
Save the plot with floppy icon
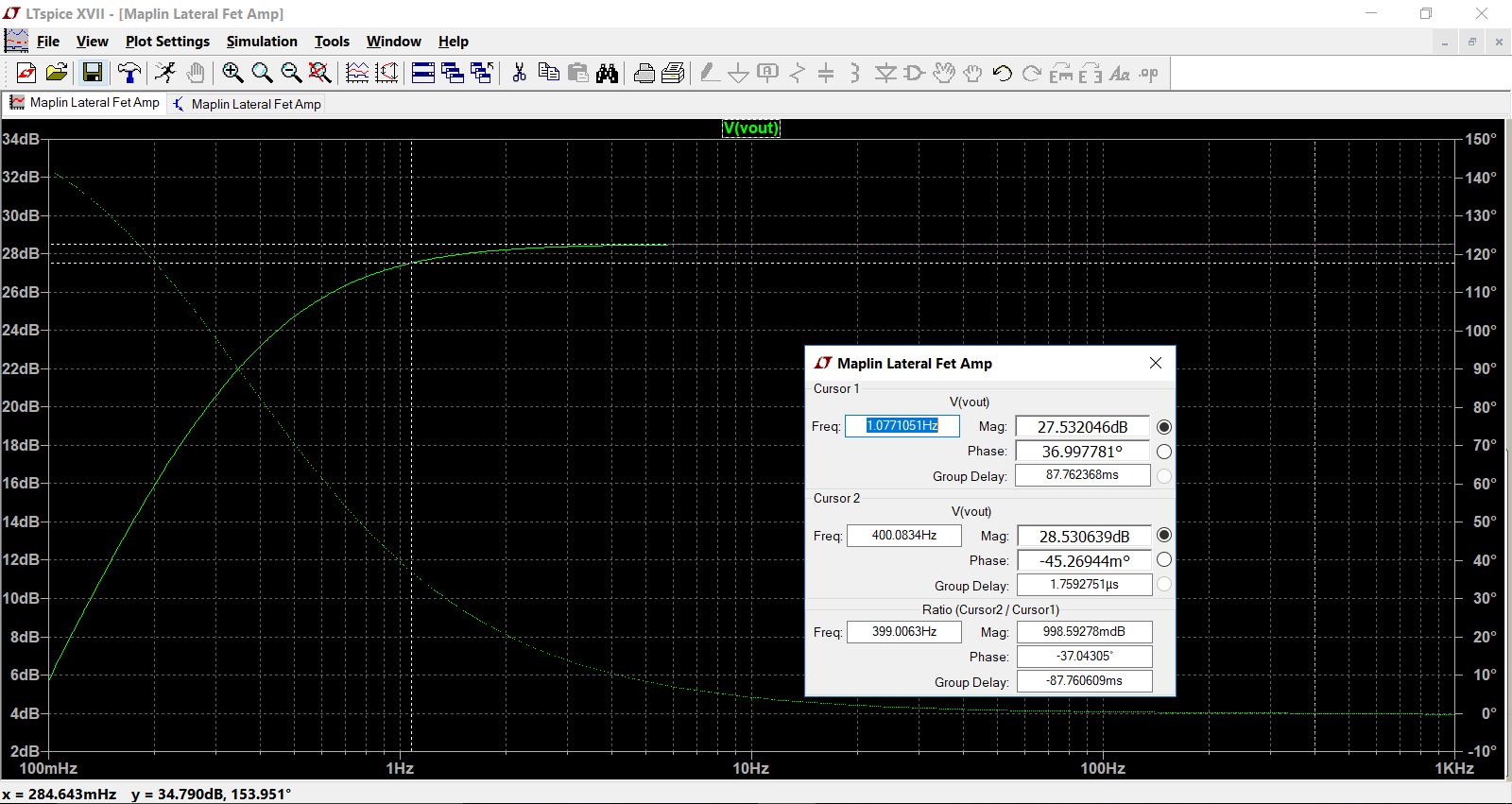(93, 73)
